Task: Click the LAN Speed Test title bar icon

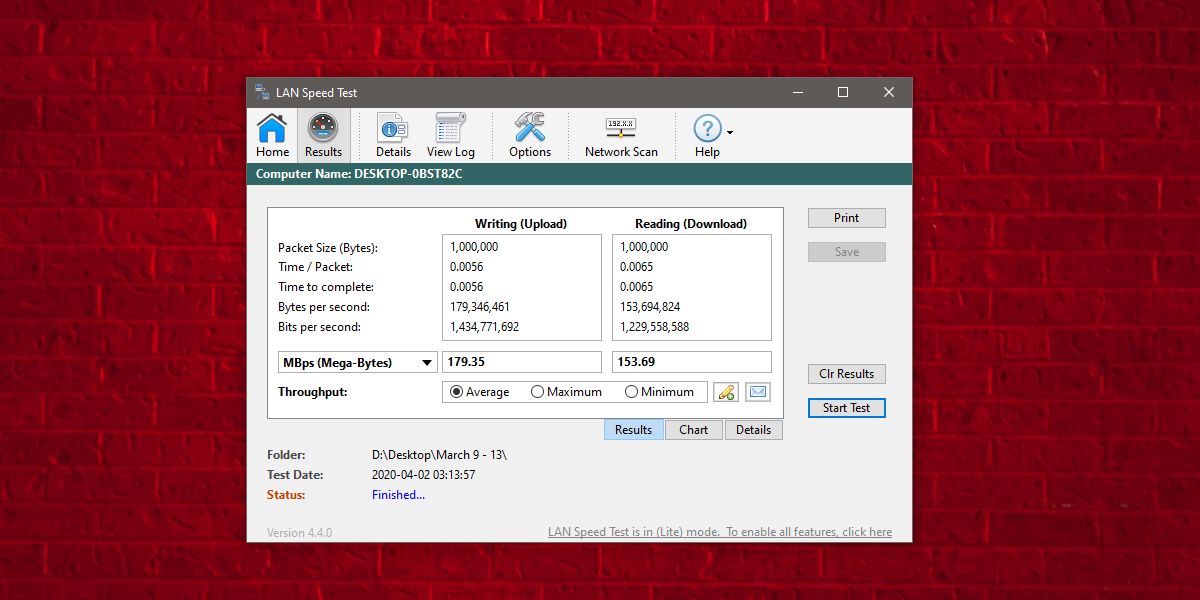Action: pos(262,92)
